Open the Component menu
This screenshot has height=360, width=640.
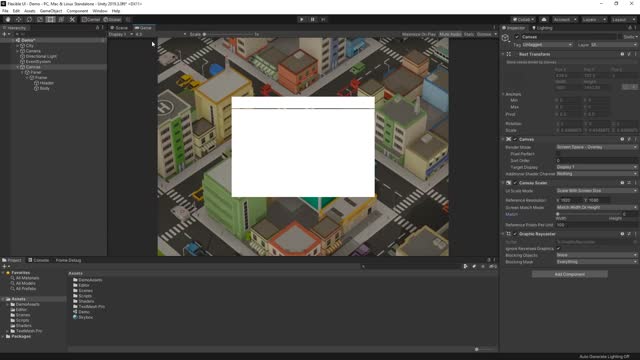click(x=77, y=11)
